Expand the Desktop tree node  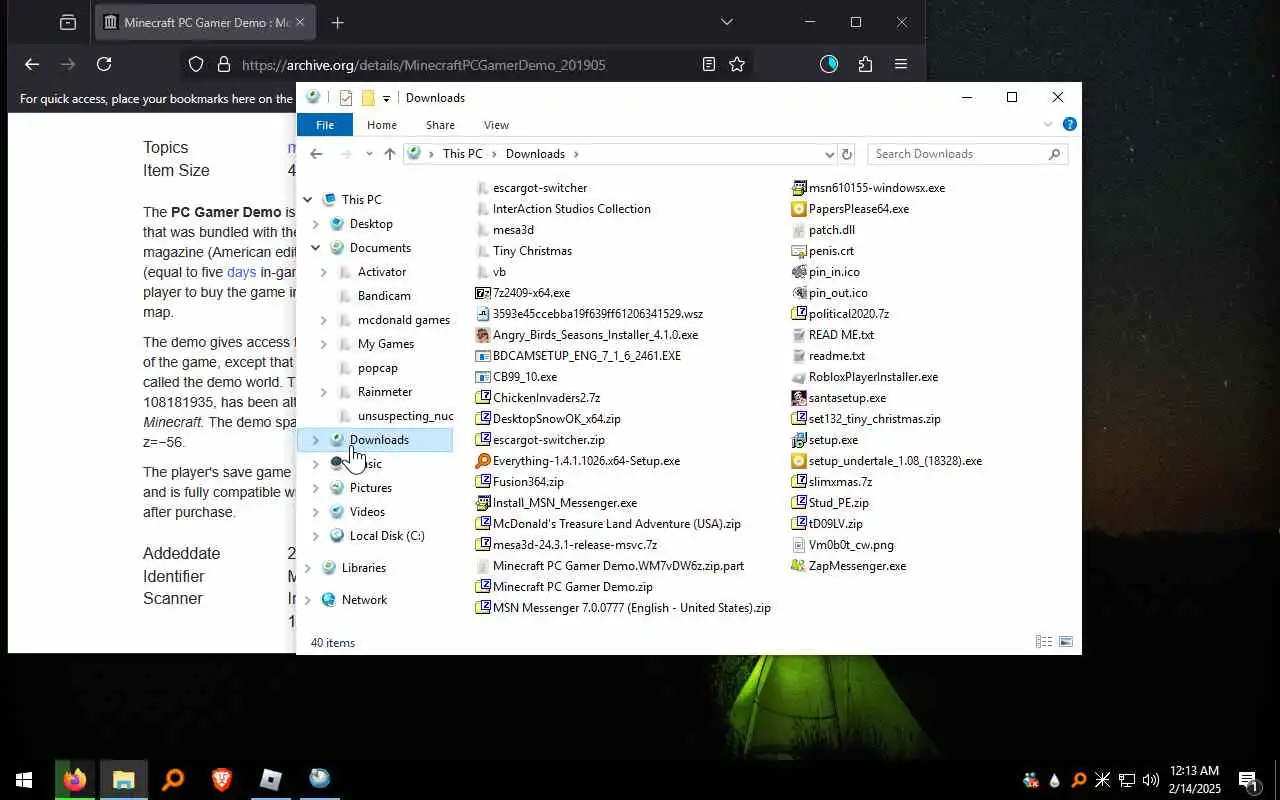[315, 224]
